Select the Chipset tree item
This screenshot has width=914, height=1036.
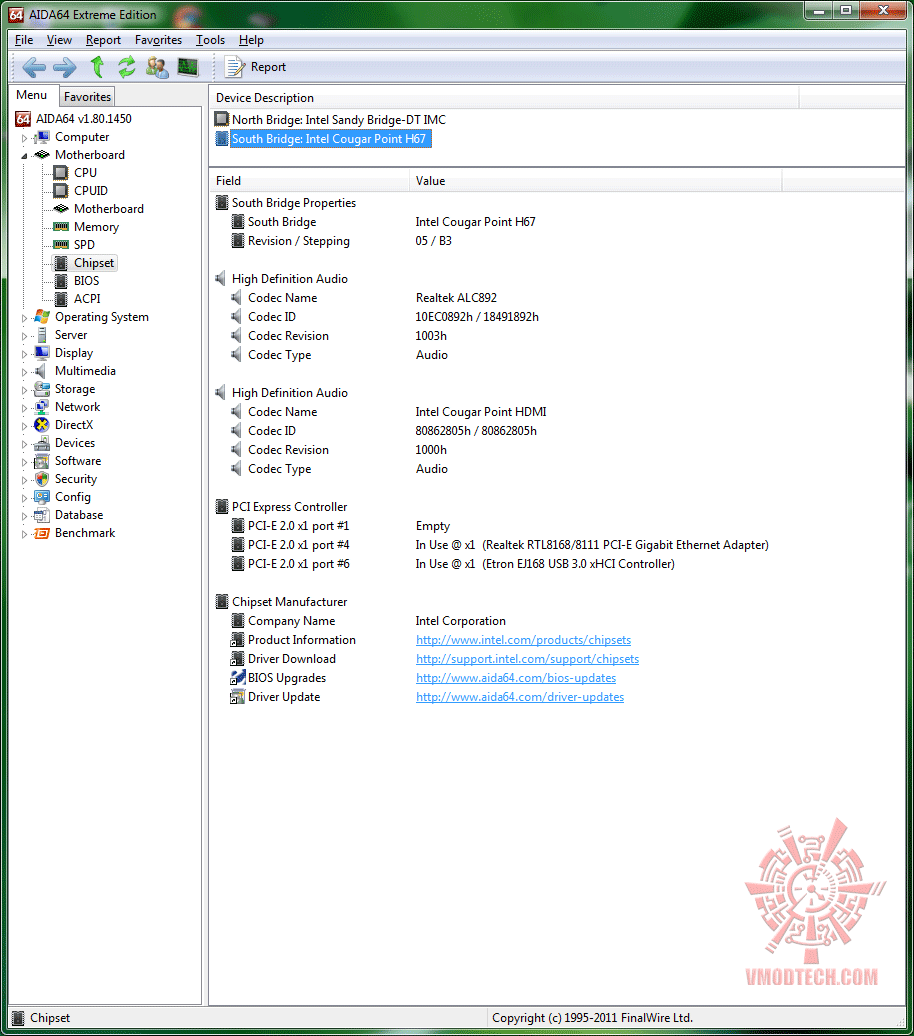click(93, 263)
